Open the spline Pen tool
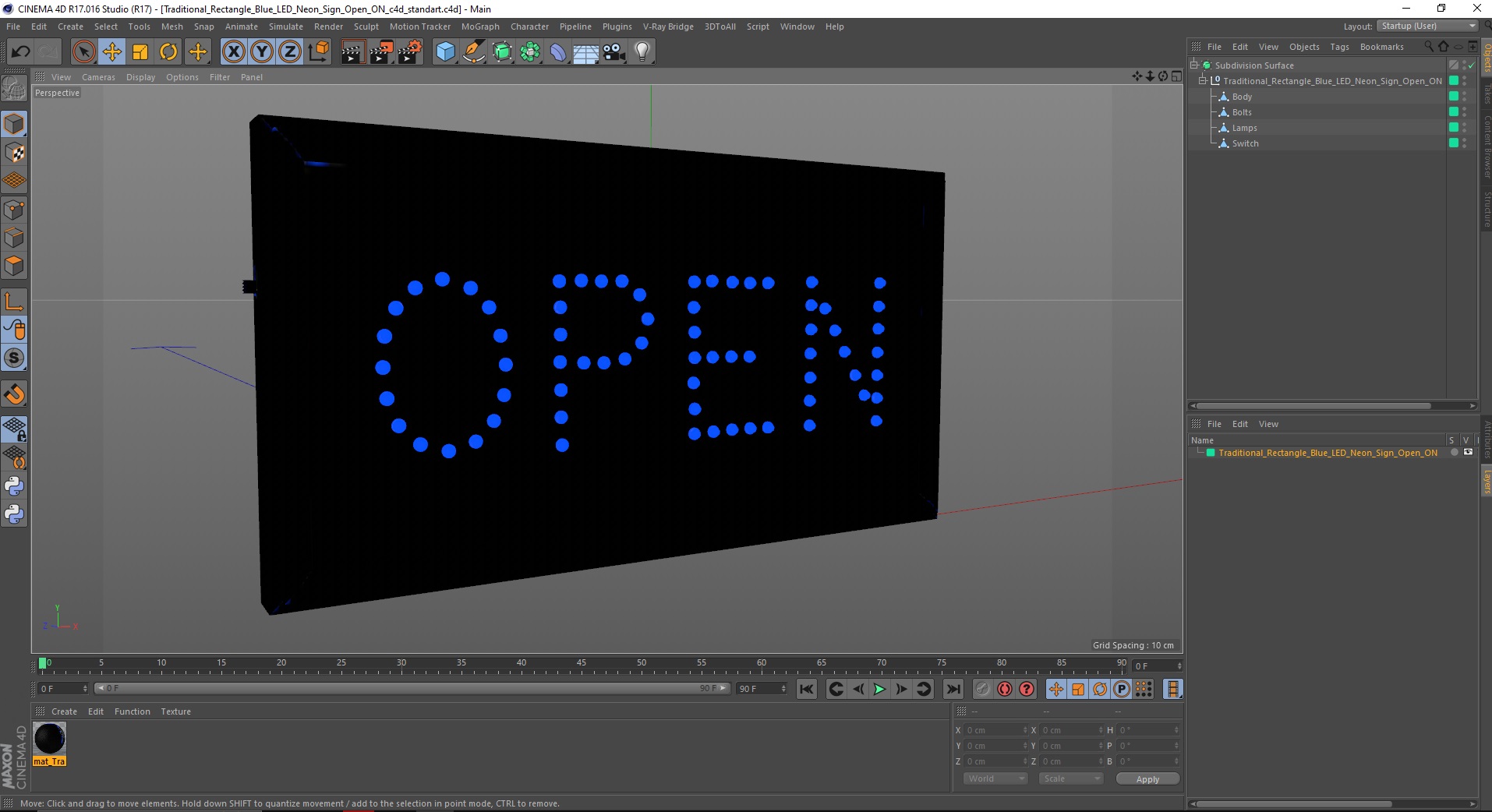The image size is (1492, 812). (473, 52)
